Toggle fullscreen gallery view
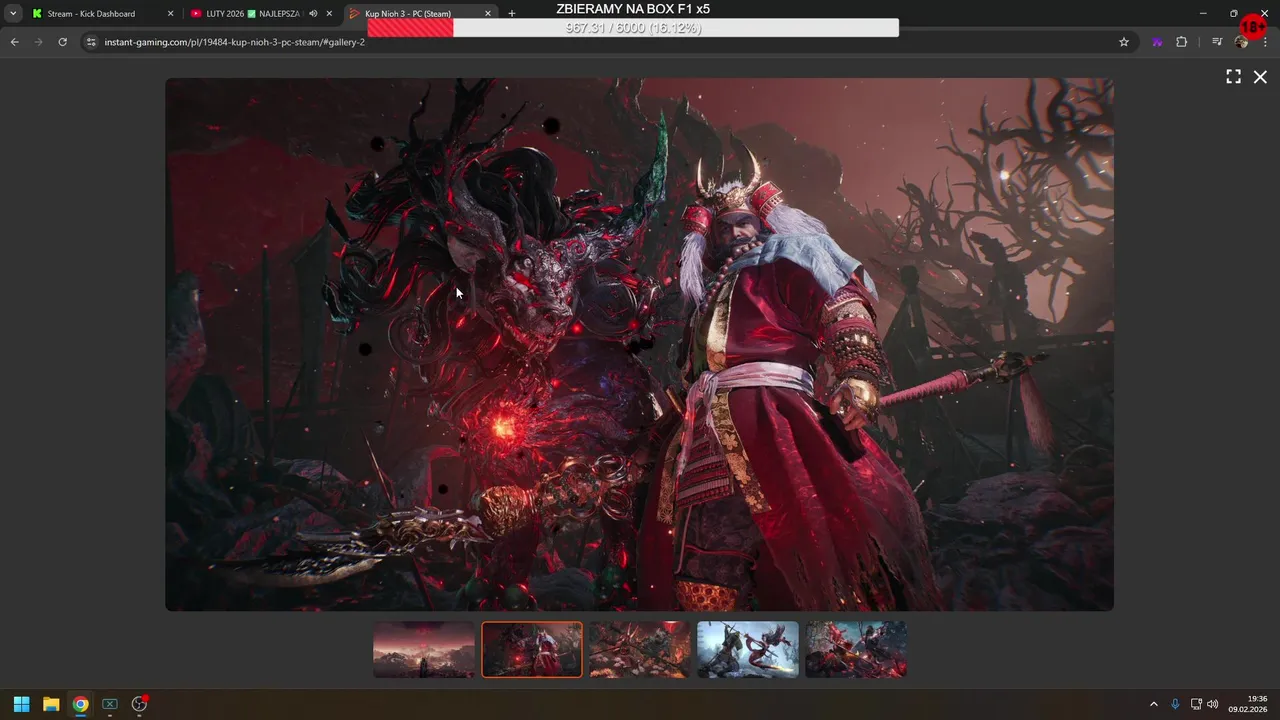The image size is (1280, 720). tap(1234, 77)
